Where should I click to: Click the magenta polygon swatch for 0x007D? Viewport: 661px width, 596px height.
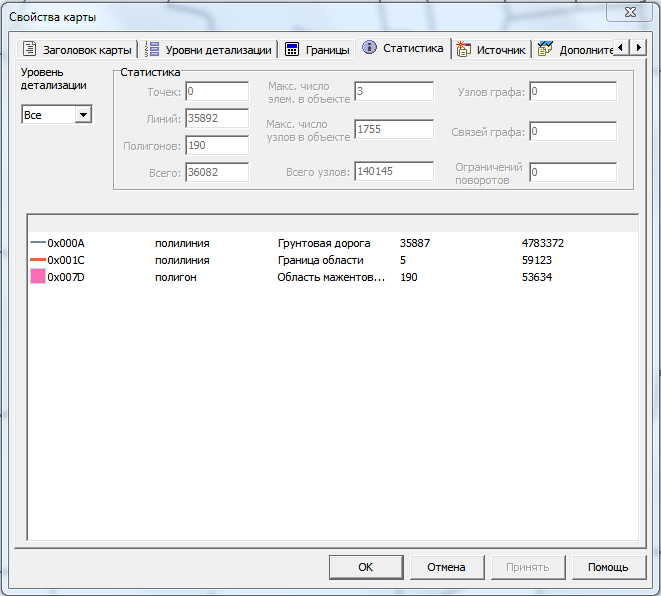coord(38,277)
